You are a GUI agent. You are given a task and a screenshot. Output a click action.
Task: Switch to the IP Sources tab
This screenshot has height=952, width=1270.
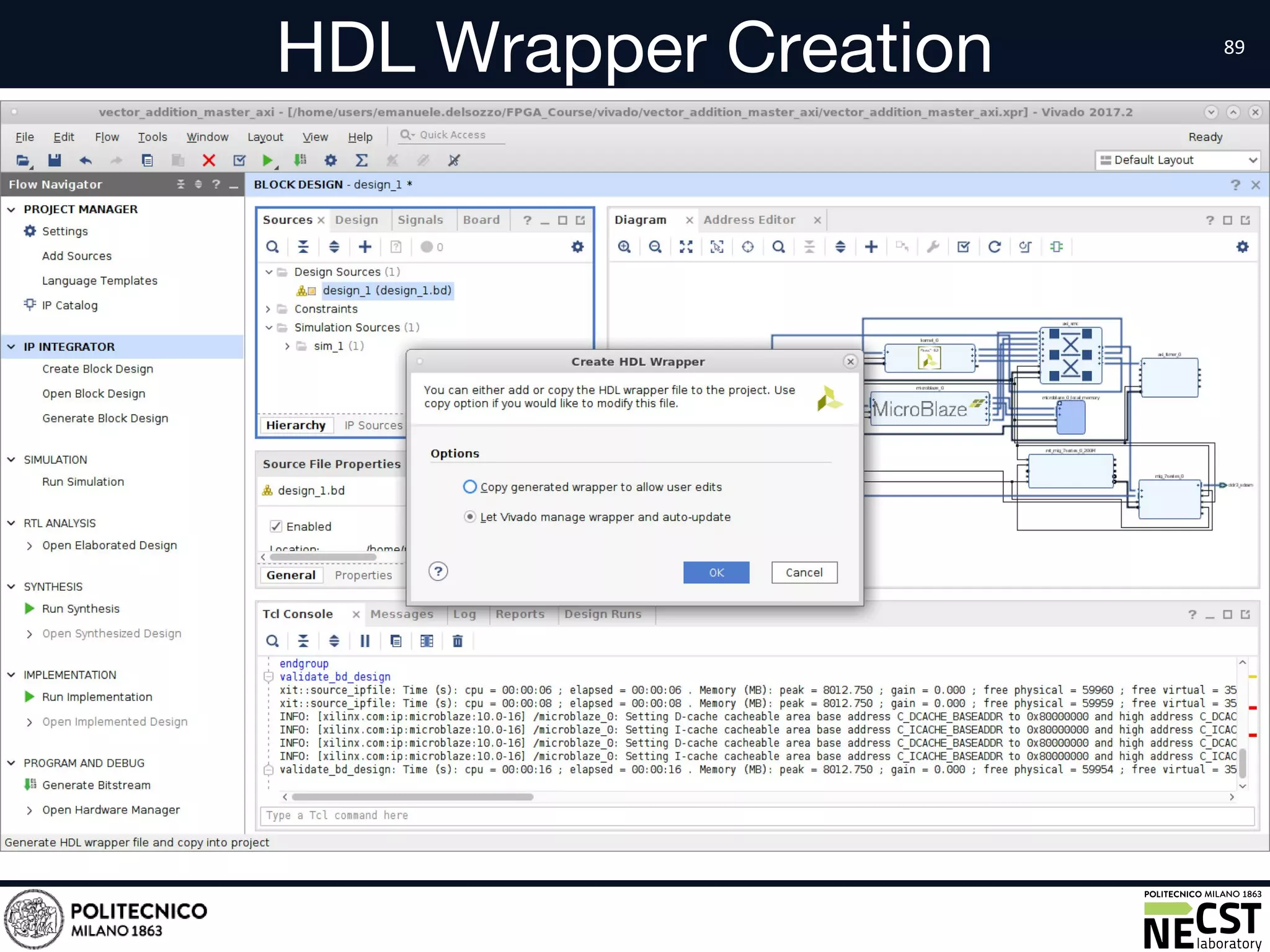(373, 425)
